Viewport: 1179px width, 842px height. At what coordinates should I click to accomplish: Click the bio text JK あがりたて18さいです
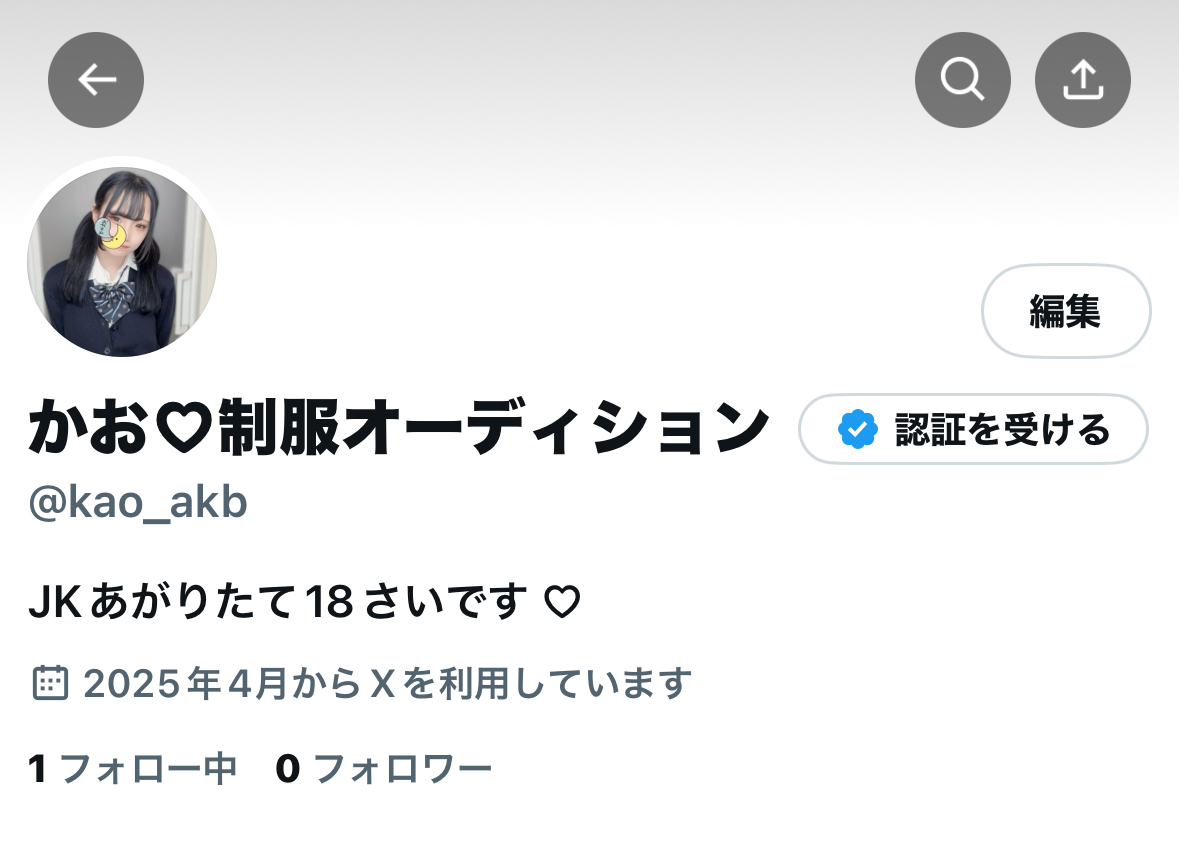click(277, 601)
